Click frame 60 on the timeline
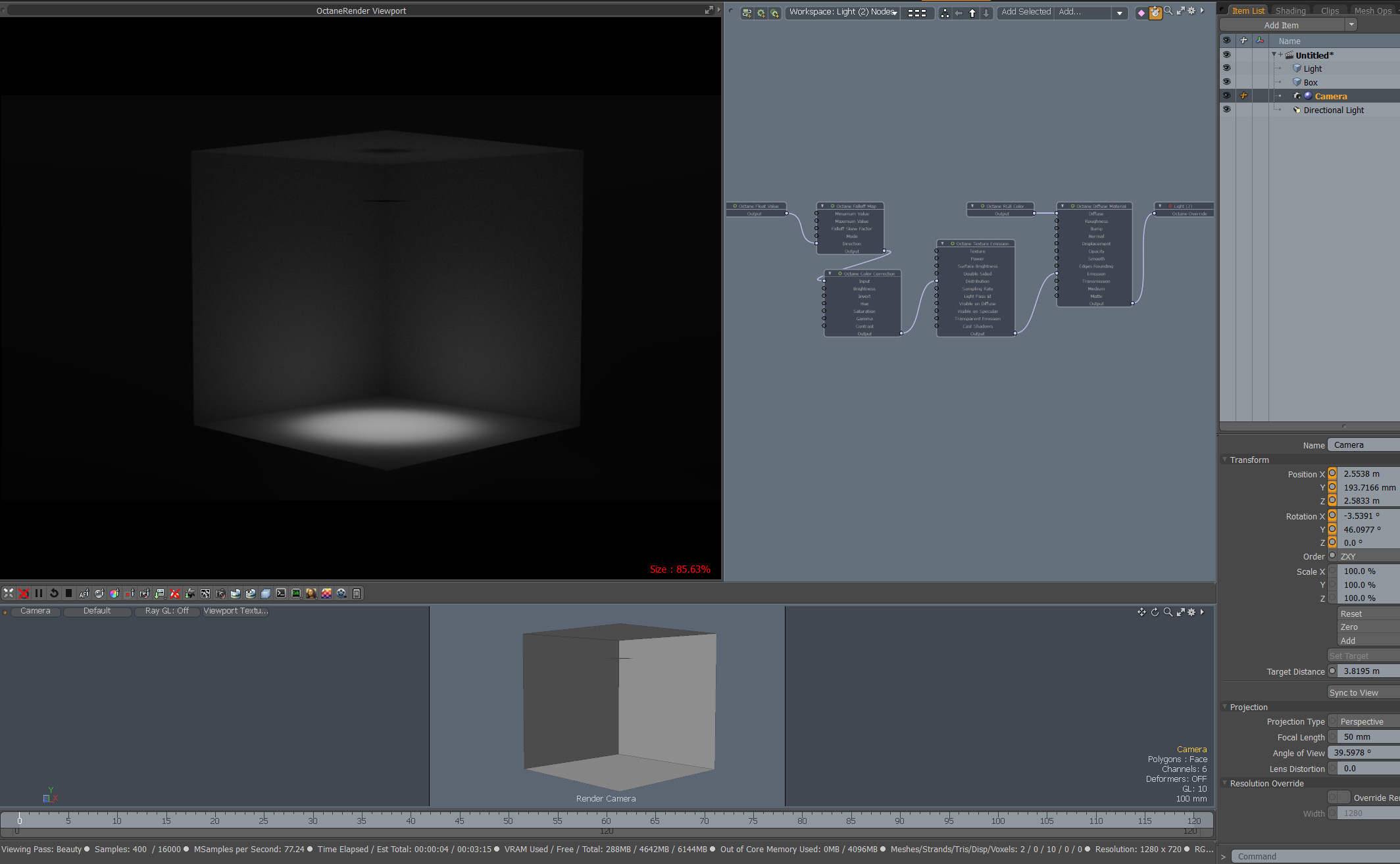 (x=606, y=820)
